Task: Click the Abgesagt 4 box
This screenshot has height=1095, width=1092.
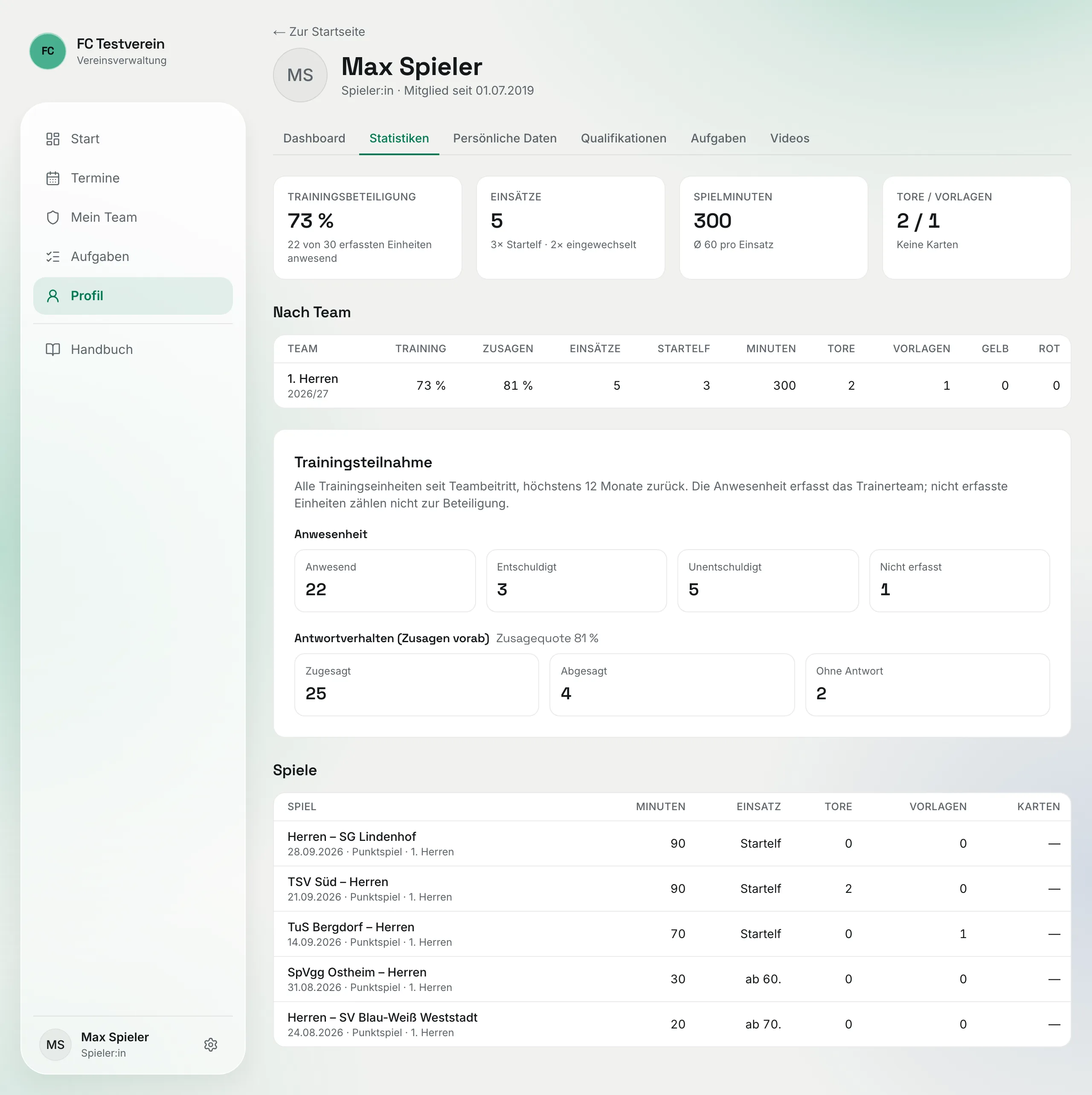Action: (672, 685)
